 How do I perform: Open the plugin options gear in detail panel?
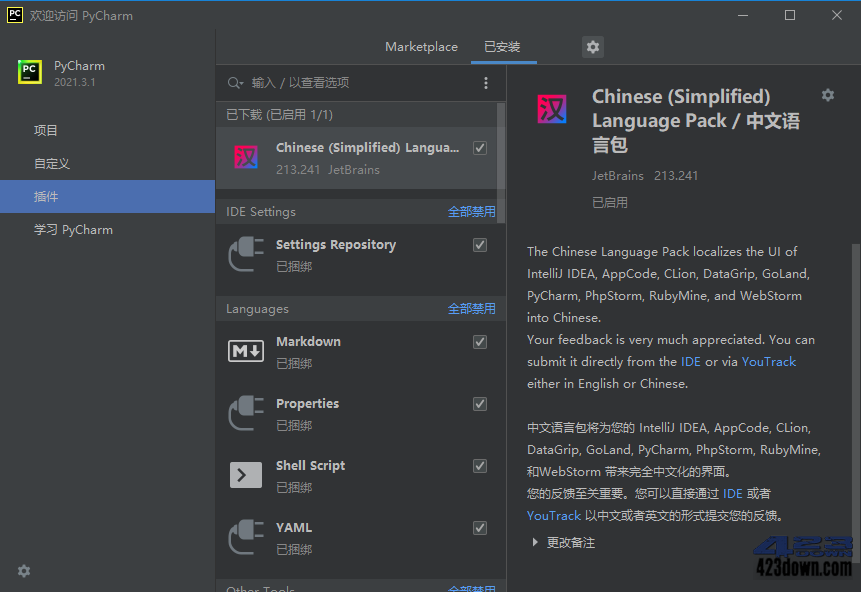828,94
